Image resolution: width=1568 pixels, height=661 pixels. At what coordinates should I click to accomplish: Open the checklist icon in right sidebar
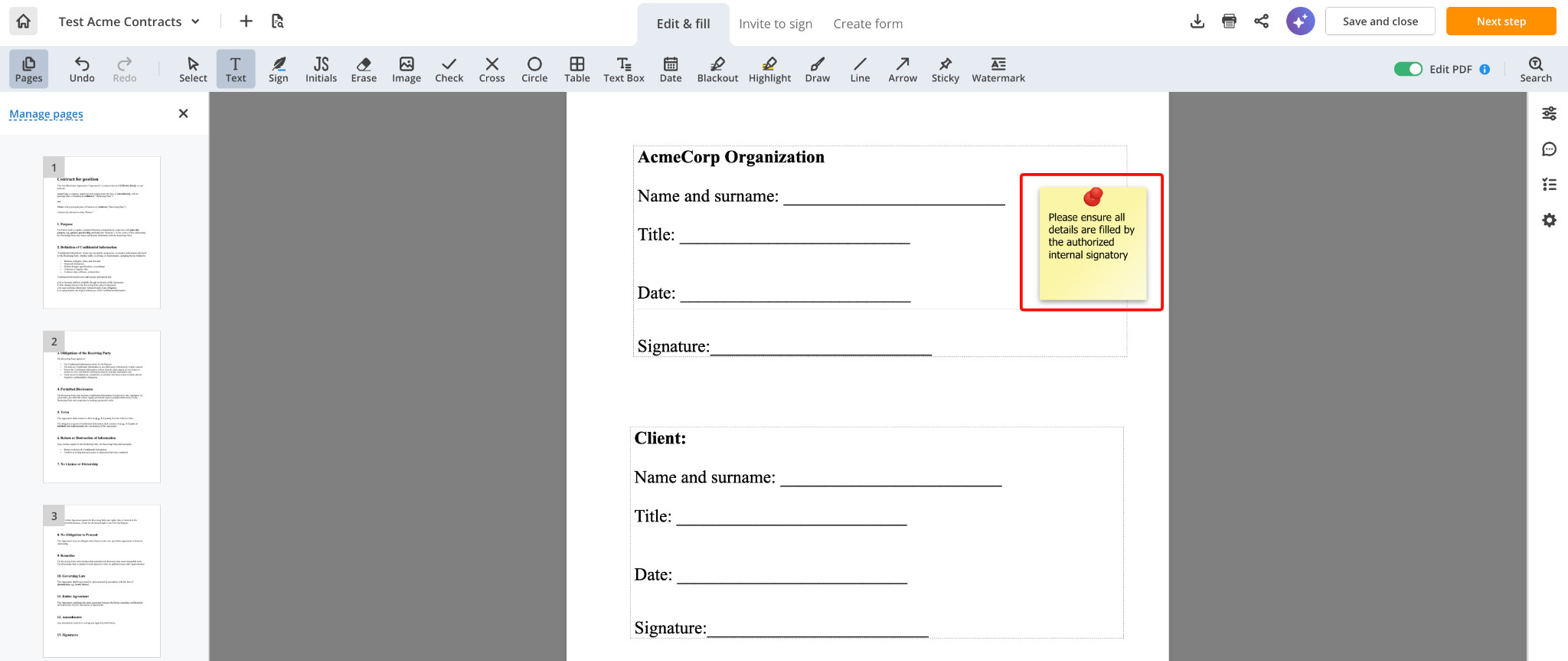(1549, 185)
